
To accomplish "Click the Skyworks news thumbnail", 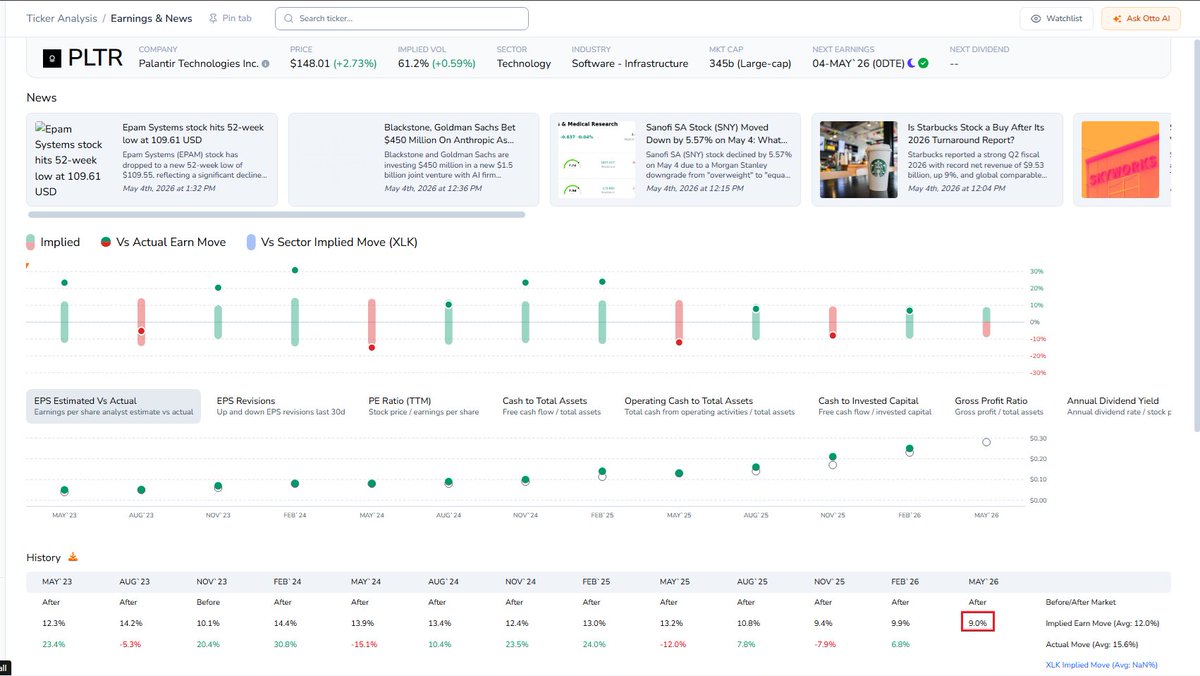I will pyautogui.click(x=1119, y=160).
